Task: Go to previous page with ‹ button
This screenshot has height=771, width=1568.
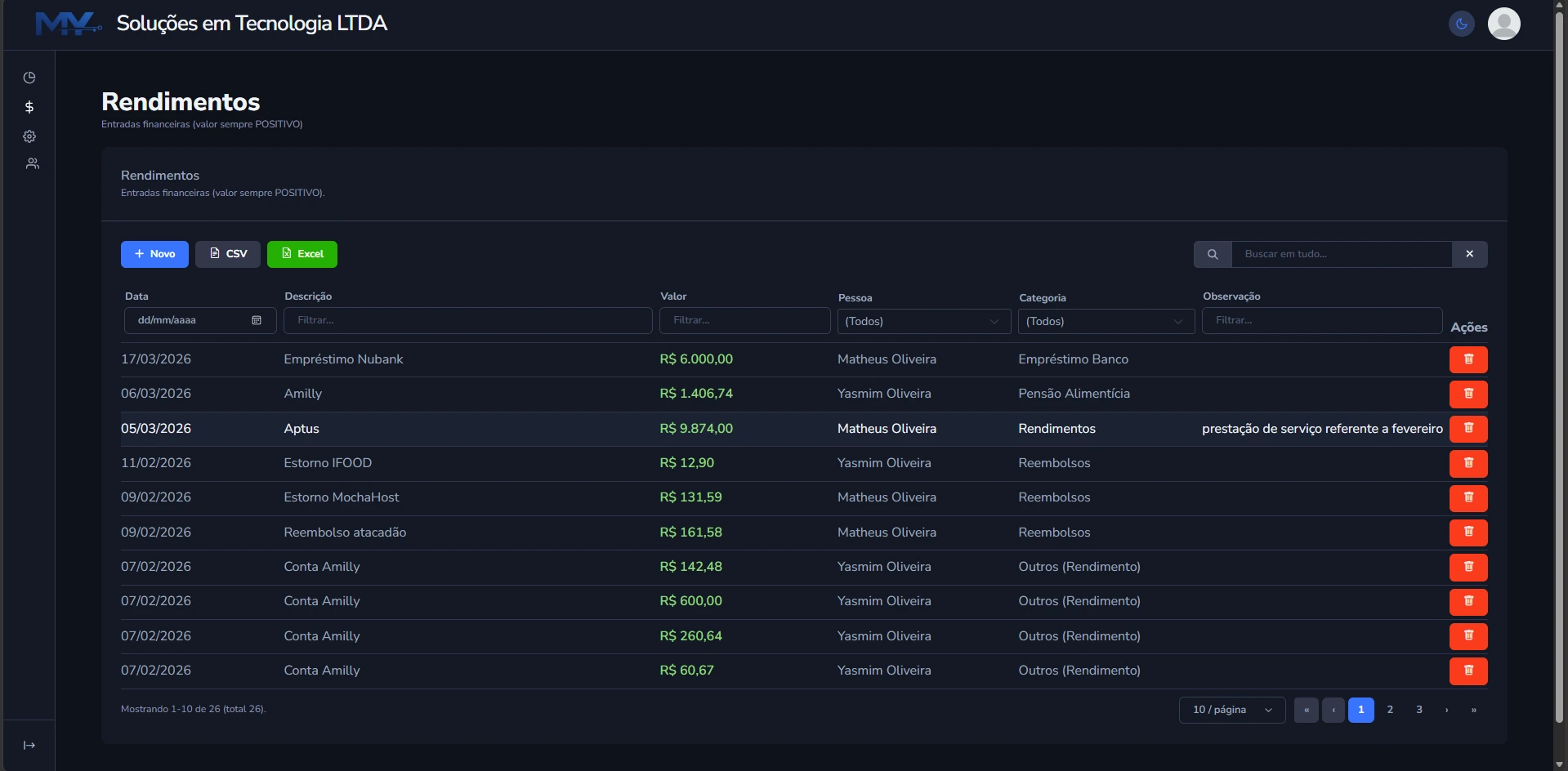Action: pos(1333,710)
